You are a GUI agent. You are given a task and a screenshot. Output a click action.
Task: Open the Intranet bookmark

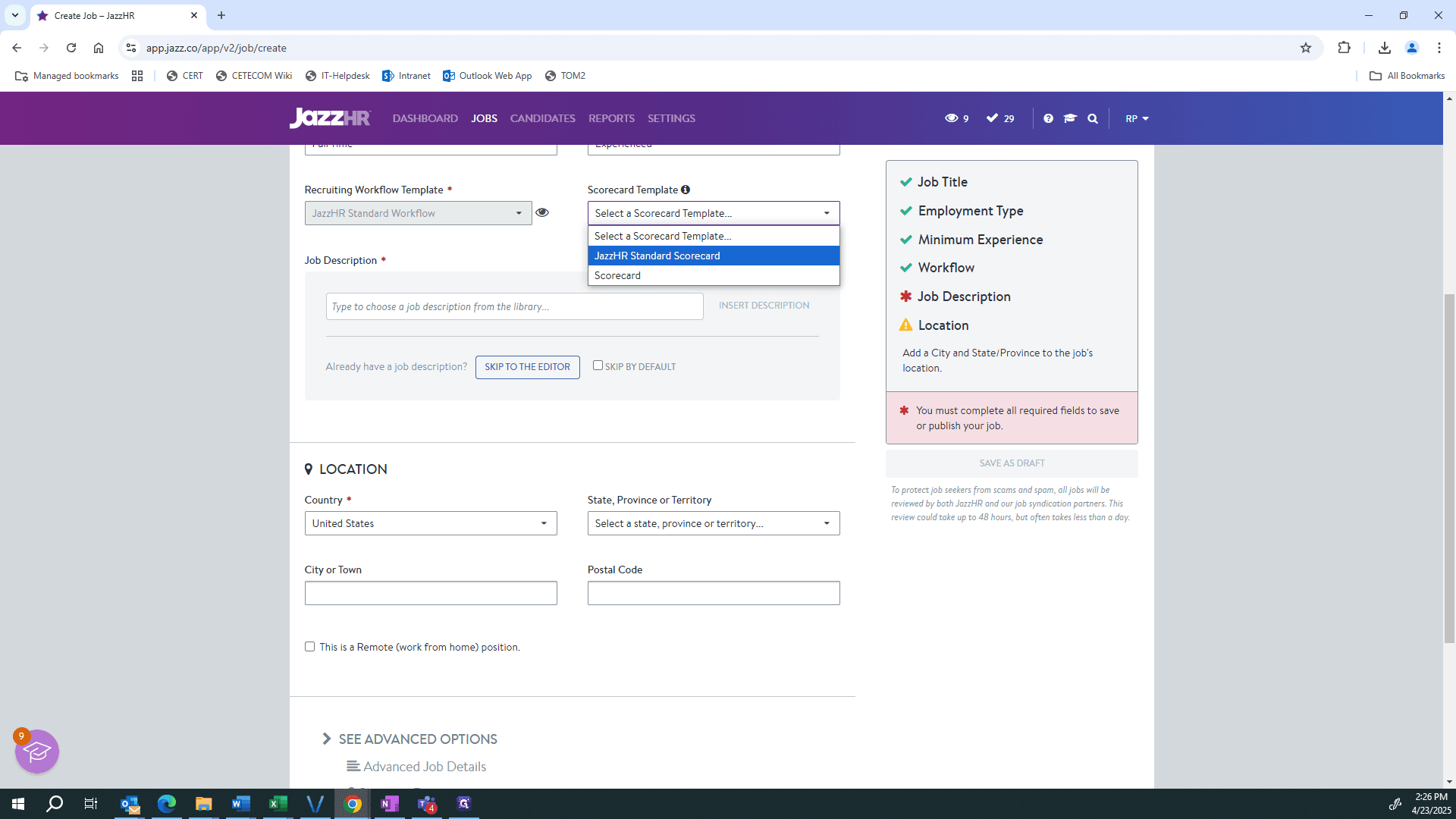pyautogui.click(x=406, y=76)
